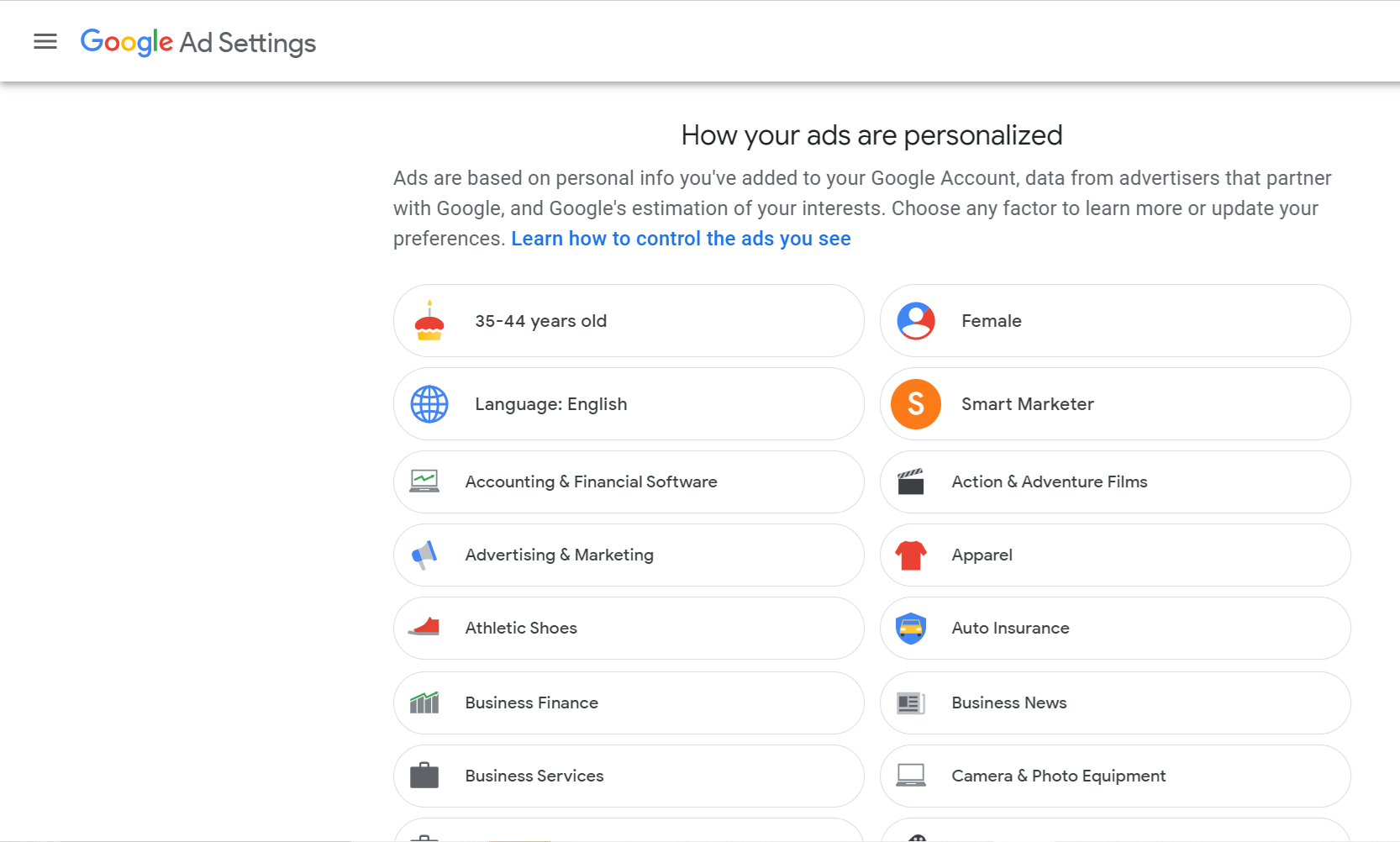This screenshot has height=842, width=1400.
Task: Click the orange S icon for Smart Marketer
Action: [x=915, y=403]
